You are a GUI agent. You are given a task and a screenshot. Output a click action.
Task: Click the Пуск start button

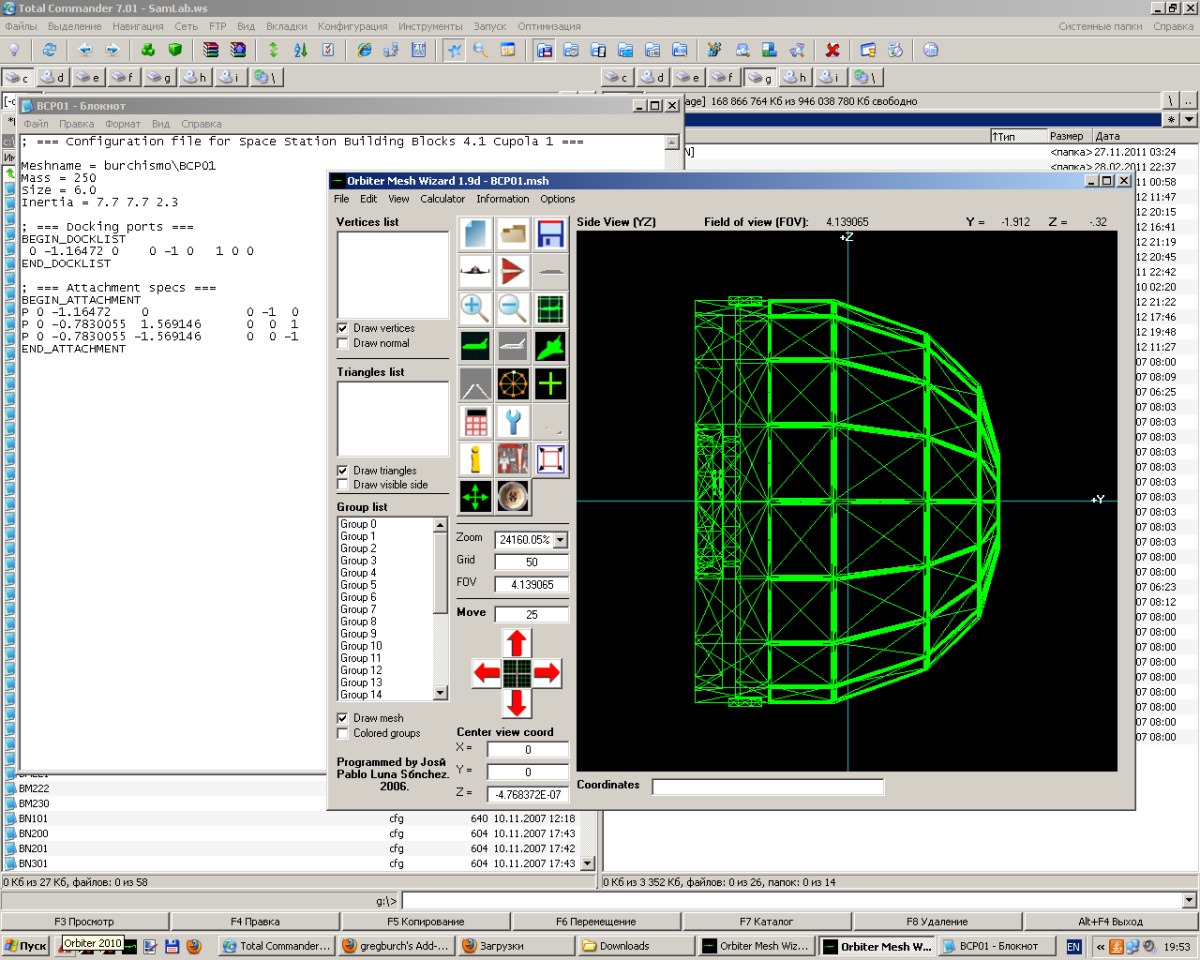point(26,945)
